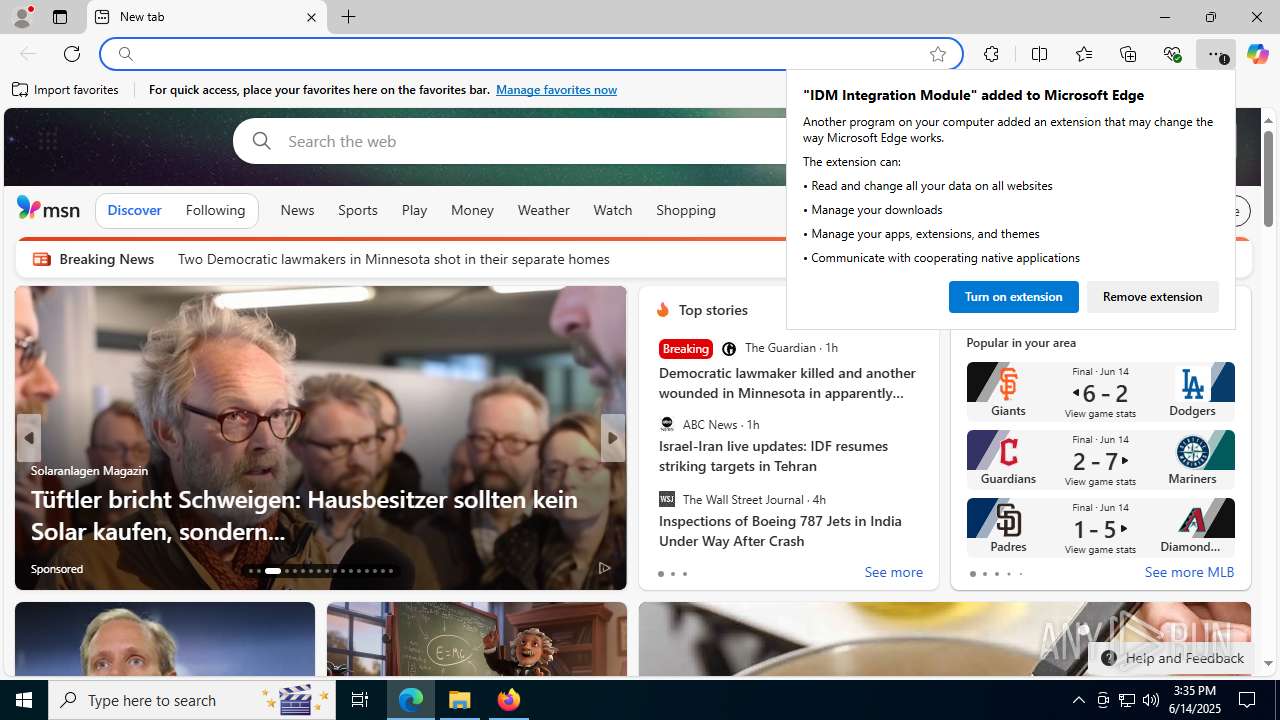The height and width of the screenshot is (720, 1280).
Task: Click Import favorites
Action: [x=66, y=90]
